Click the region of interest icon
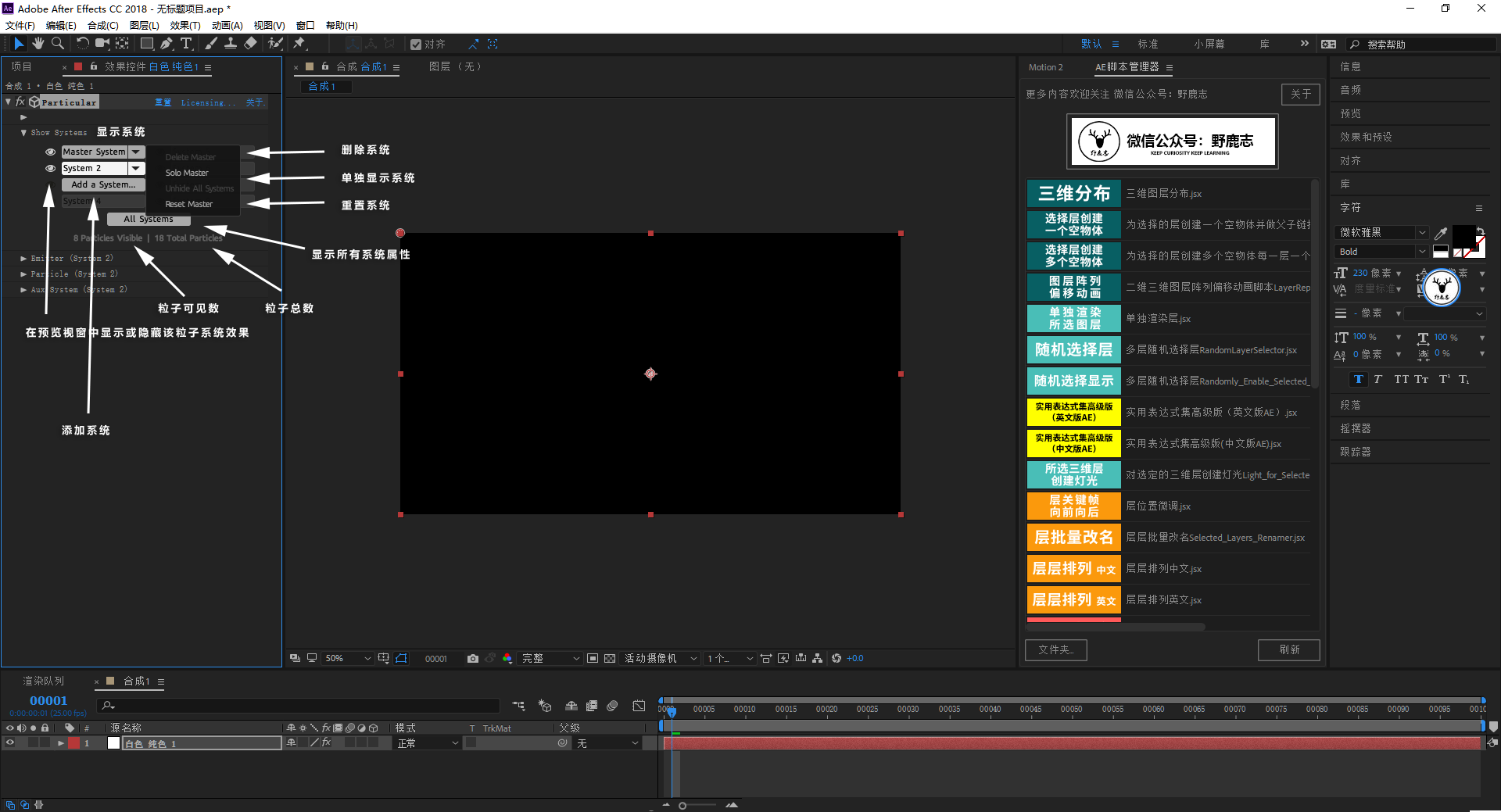Image resolution: width=1501 pixels, height=812 pixels. click(593, 659)
